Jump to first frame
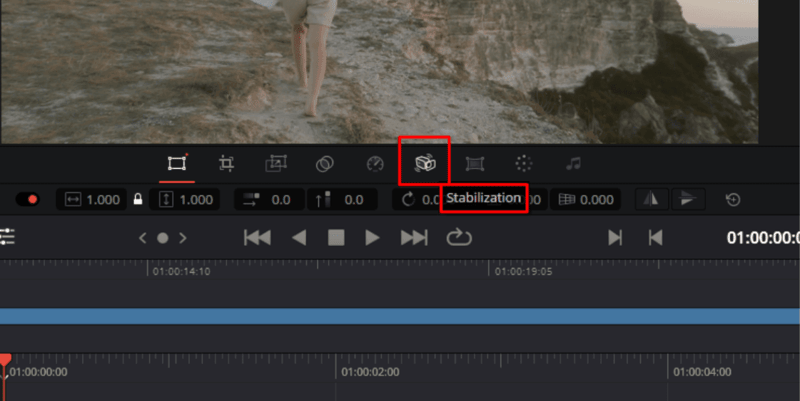 pos(258,238)
